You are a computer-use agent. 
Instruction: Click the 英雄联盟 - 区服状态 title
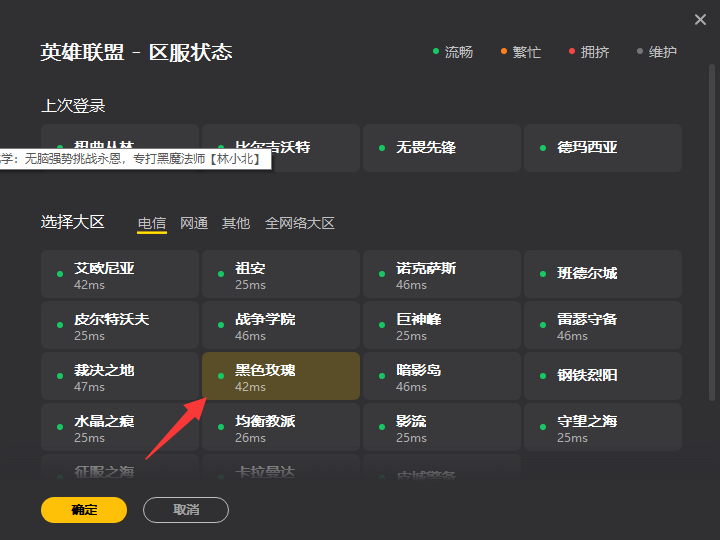coord(136,52)
